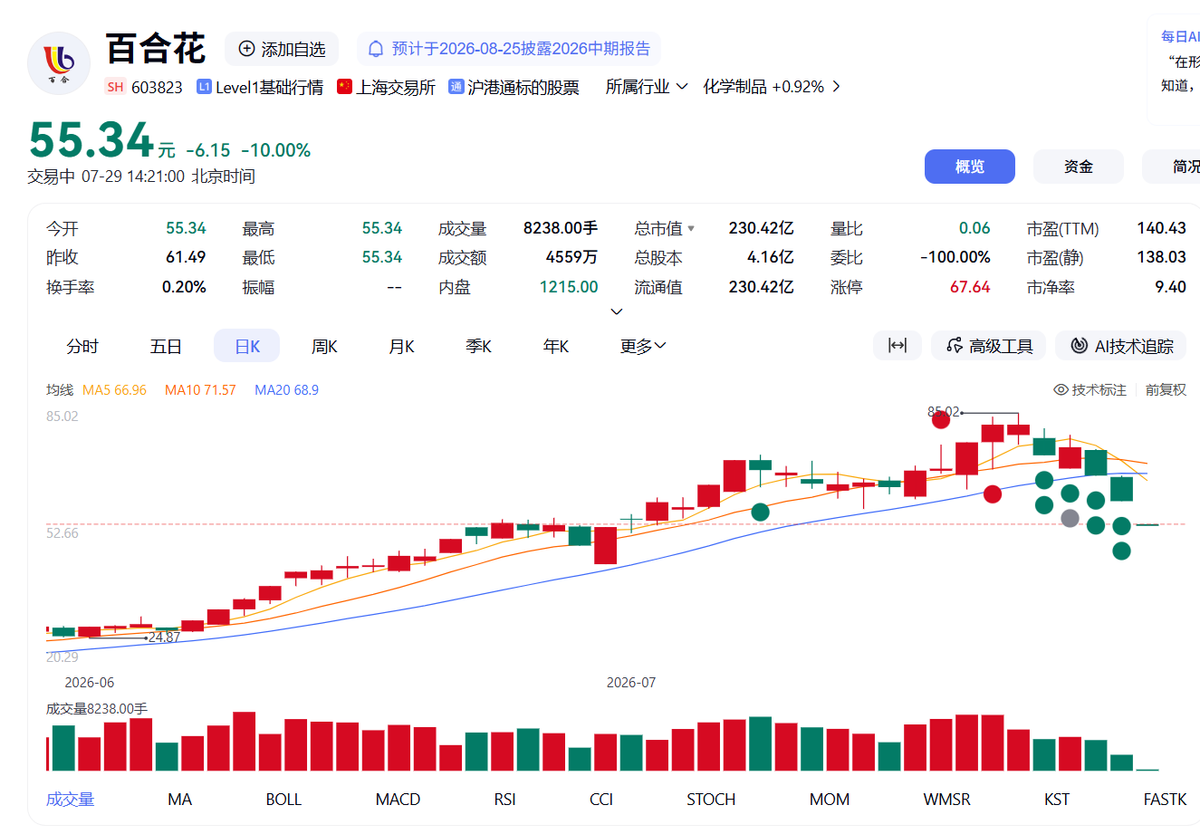Switch to the 周K tab
Screen dimensions: 1200x833
click(x=324, y=346)
